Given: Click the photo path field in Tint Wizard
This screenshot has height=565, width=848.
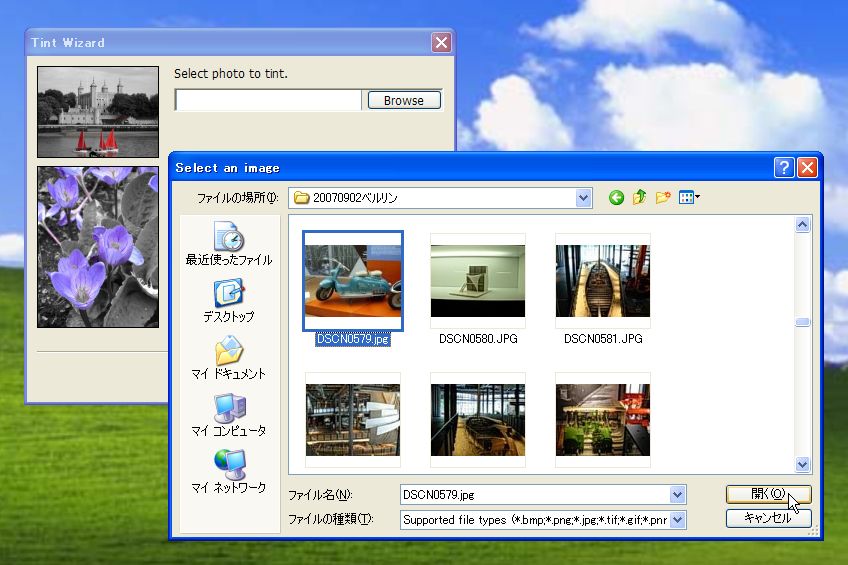Looking at the screenshot, I should 268,100.
